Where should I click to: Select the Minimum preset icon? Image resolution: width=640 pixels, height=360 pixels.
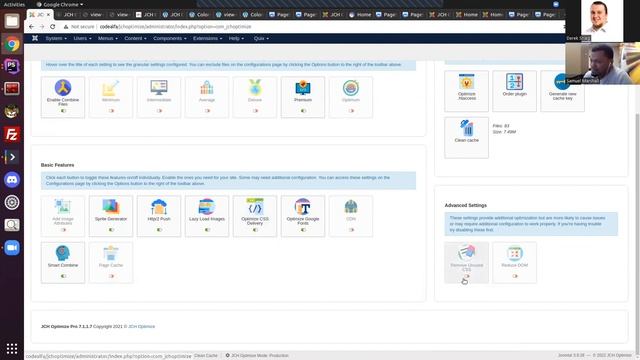[111, 88]
